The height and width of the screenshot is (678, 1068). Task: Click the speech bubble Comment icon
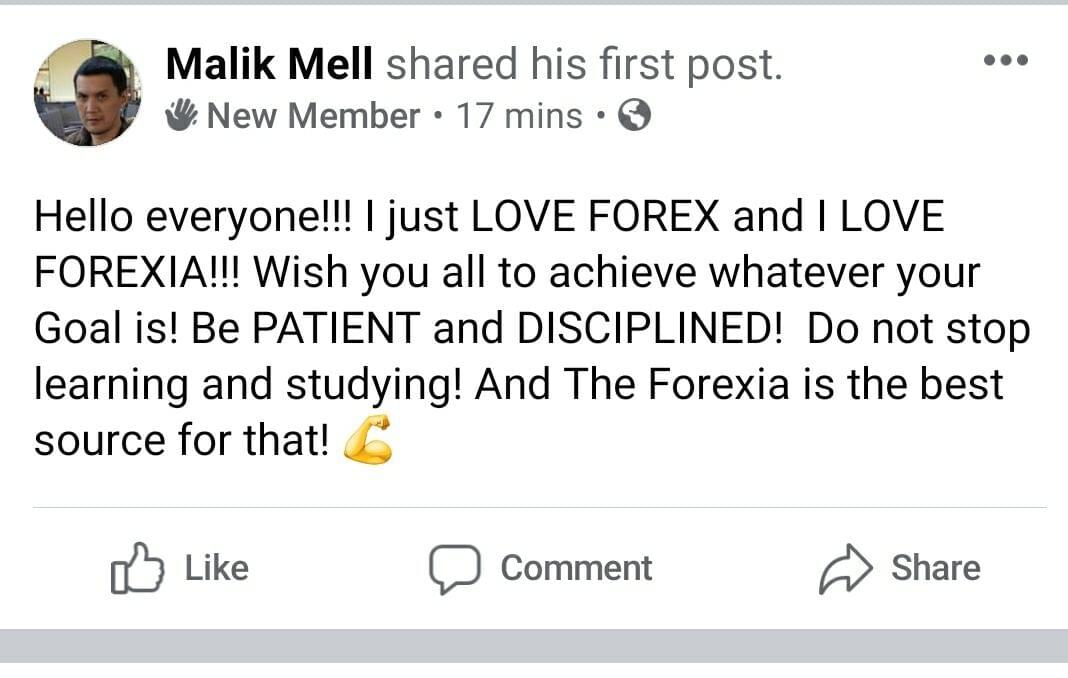455,569
